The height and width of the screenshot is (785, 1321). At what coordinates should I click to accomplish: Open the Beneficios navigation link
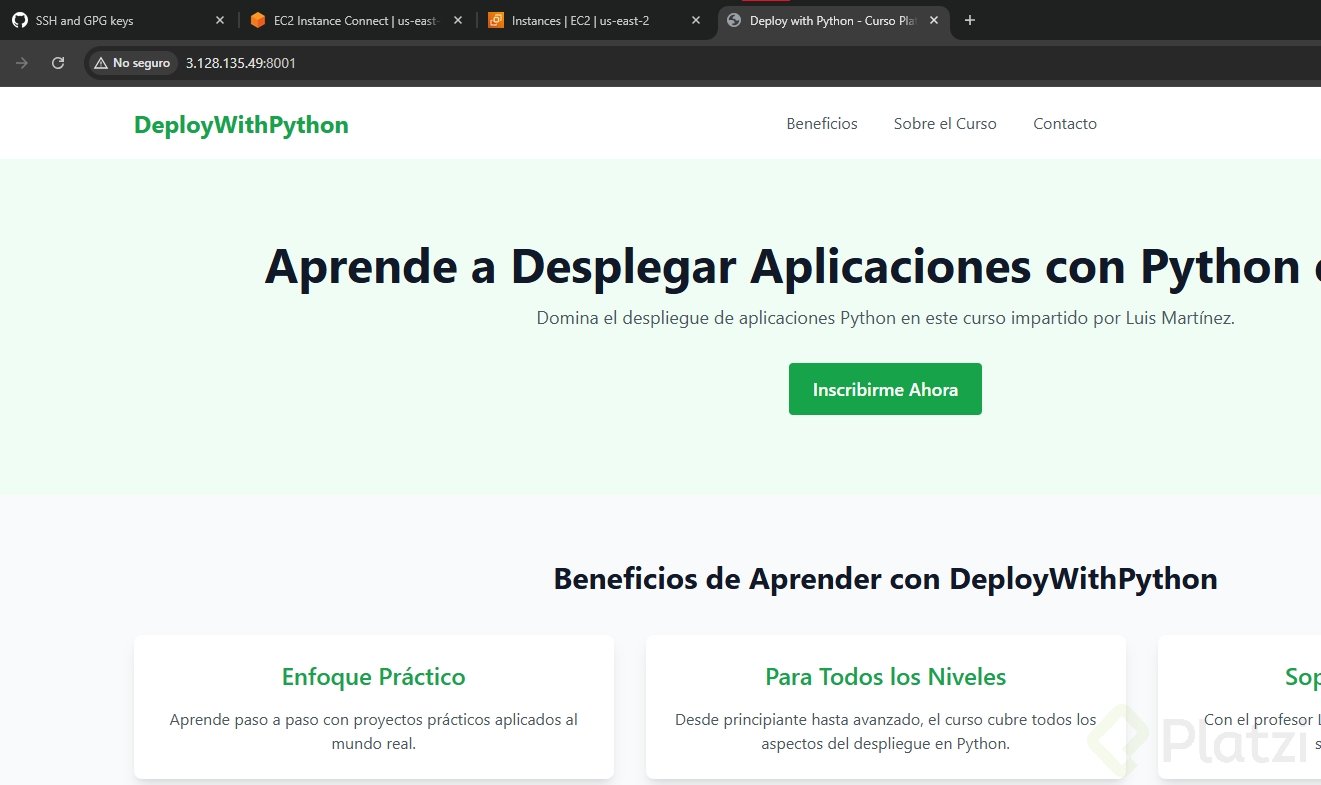[822, 124]
